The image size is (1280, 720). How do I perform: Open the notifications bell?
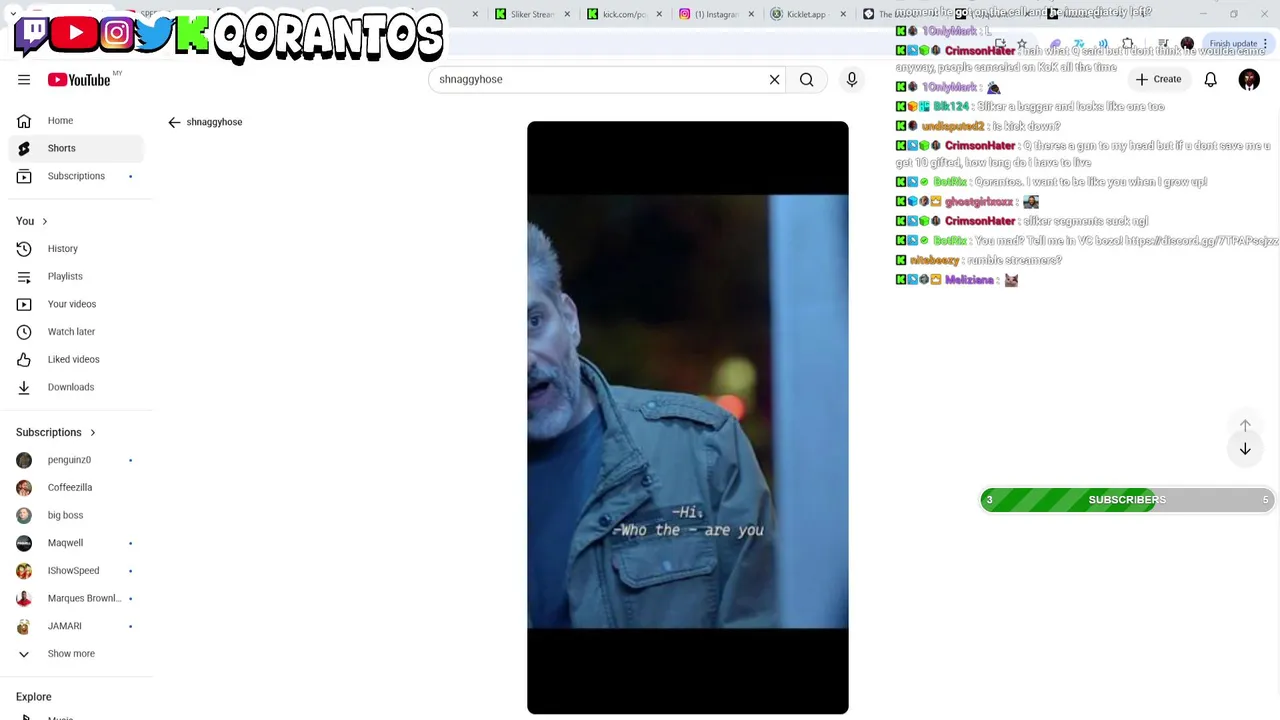1211,79
